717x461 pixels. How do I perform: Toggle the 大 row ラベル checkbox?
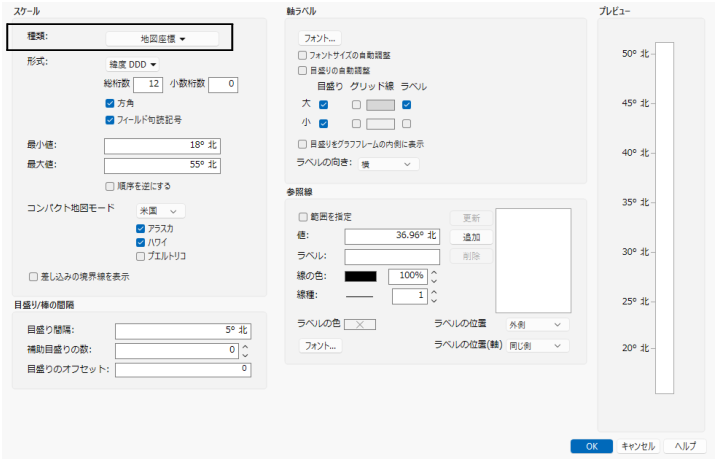pyautogui.click(x=407, y=105)
